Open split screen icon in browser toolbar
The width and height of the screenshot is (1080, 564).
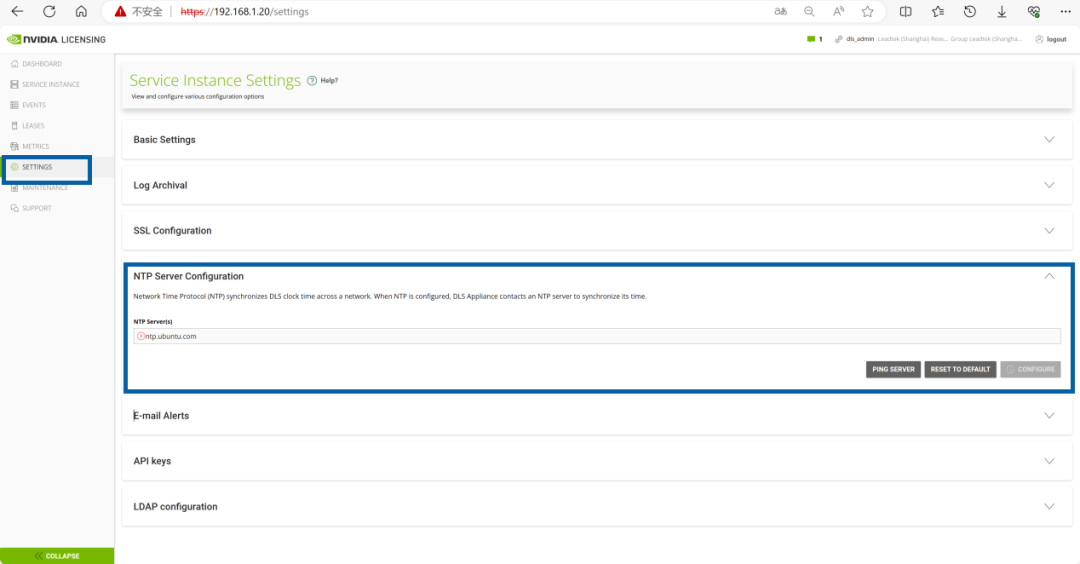906,11
